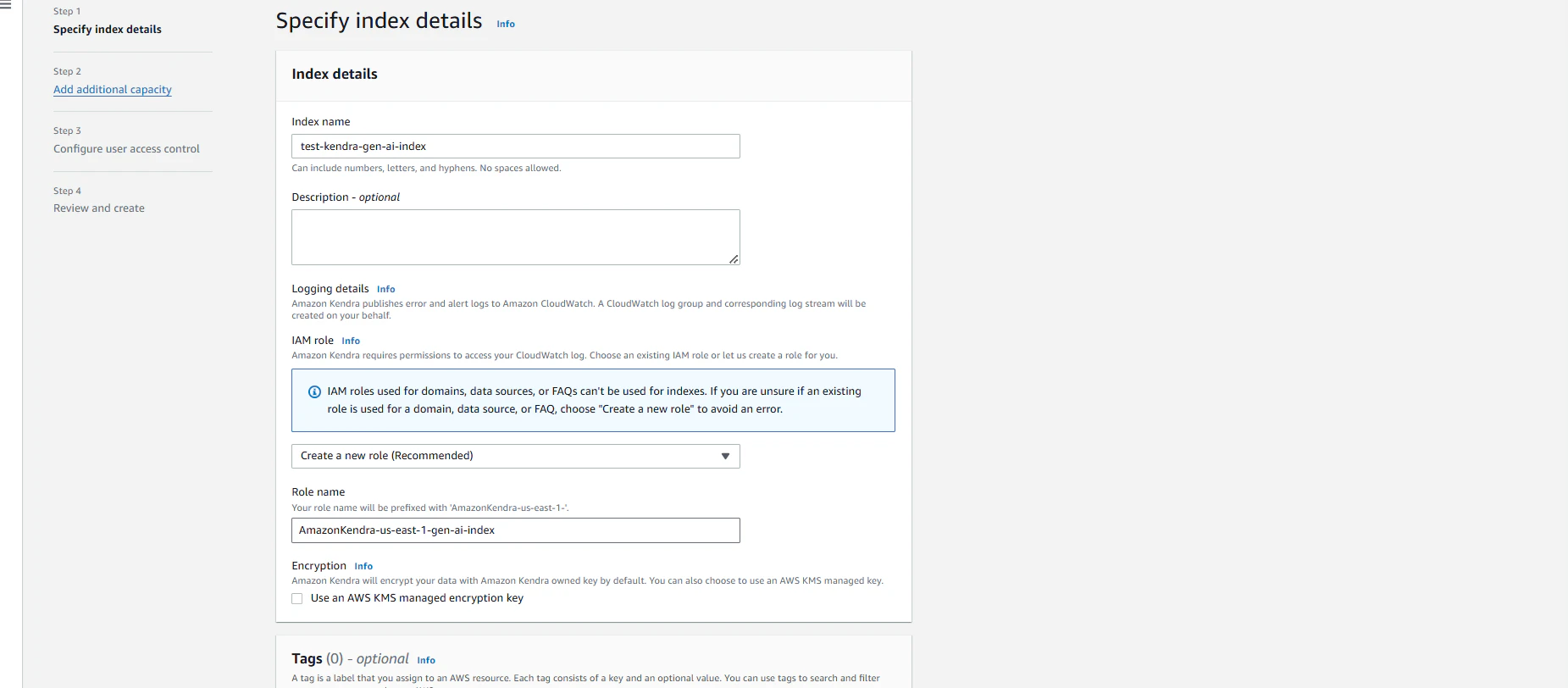Open Info link next to Tags heading
The image size is (1568, 688).
tap(426, 660)
